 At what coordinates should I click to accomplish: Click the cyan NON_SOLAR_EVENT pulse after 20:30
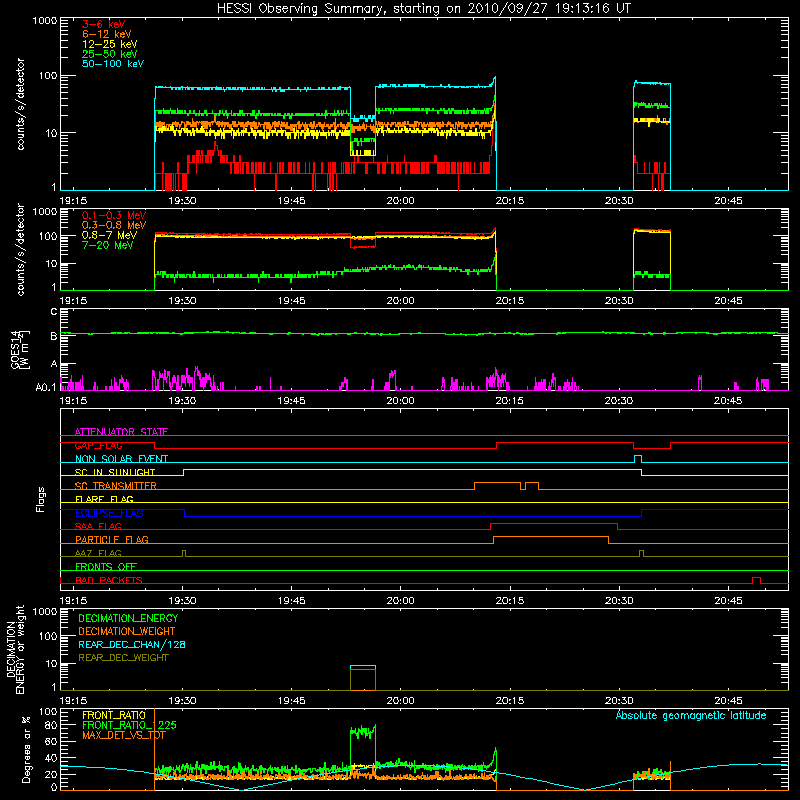(637, 459)
